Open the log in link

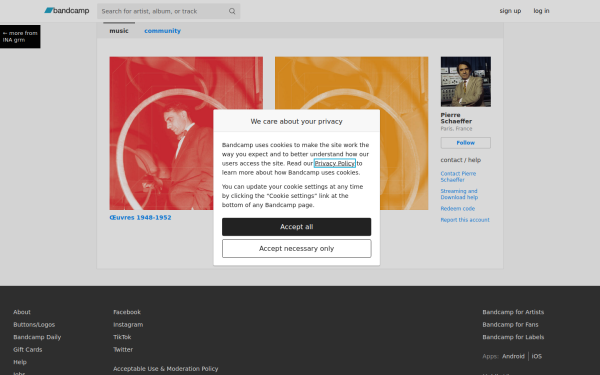coord(541,11)
